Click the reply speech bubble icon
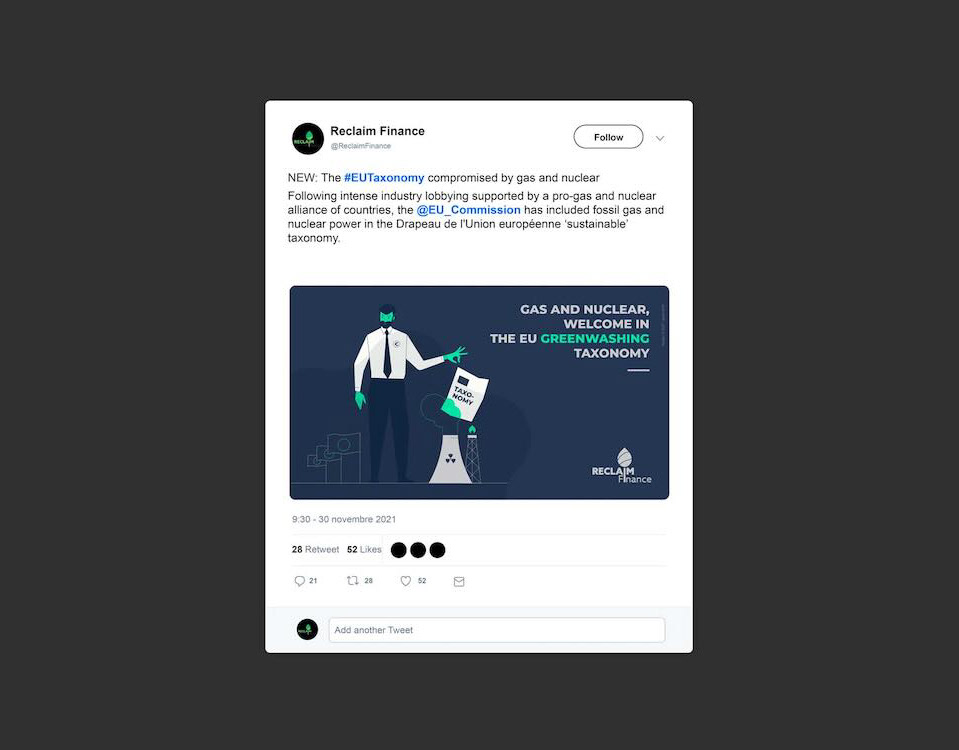Viewport: 959px width, 750px height. point(299,581)
